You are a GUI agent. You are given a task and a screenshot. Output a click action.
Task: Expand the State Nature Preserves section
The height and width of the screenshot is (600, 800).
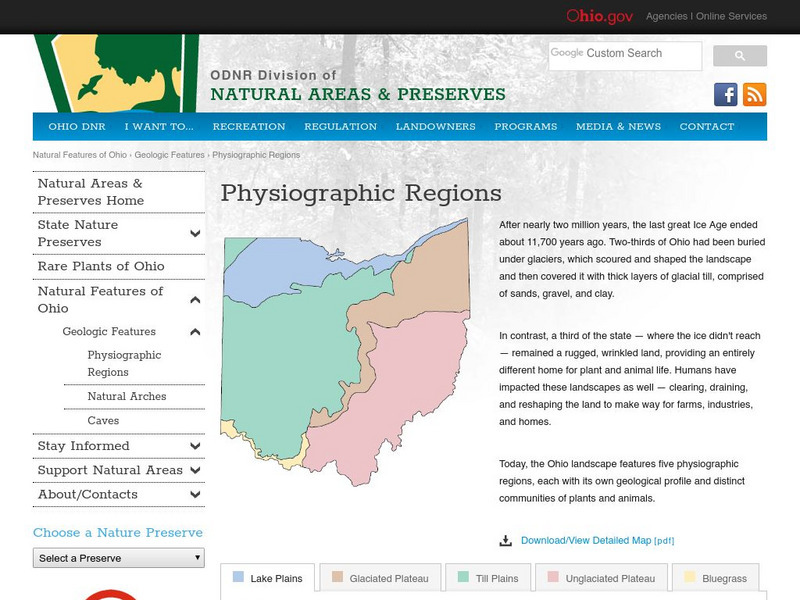pyautogui.click(x=196, y=234)
